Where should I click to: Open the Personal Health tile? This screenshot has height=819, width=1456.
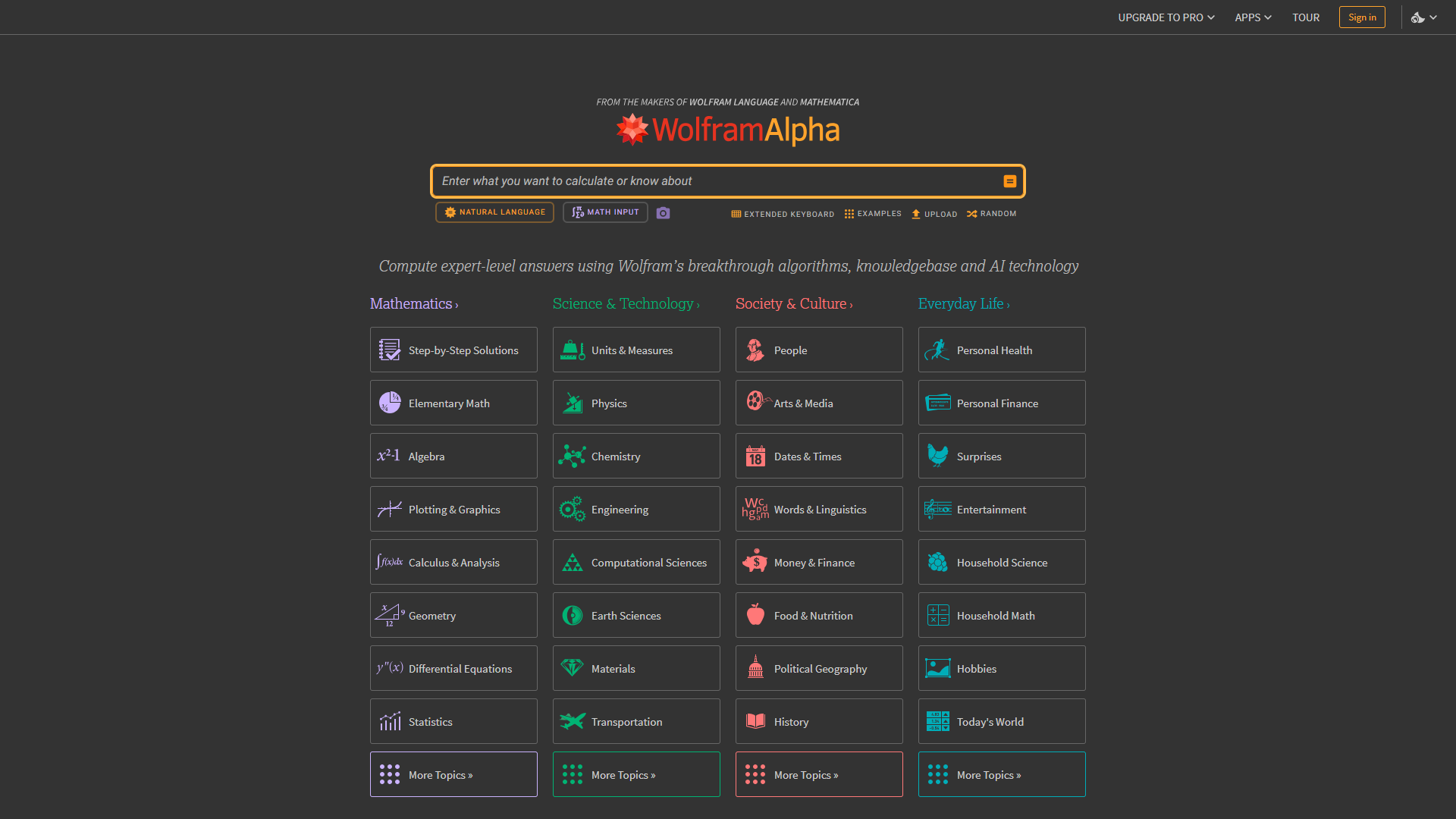click(x=1002, y=350)
